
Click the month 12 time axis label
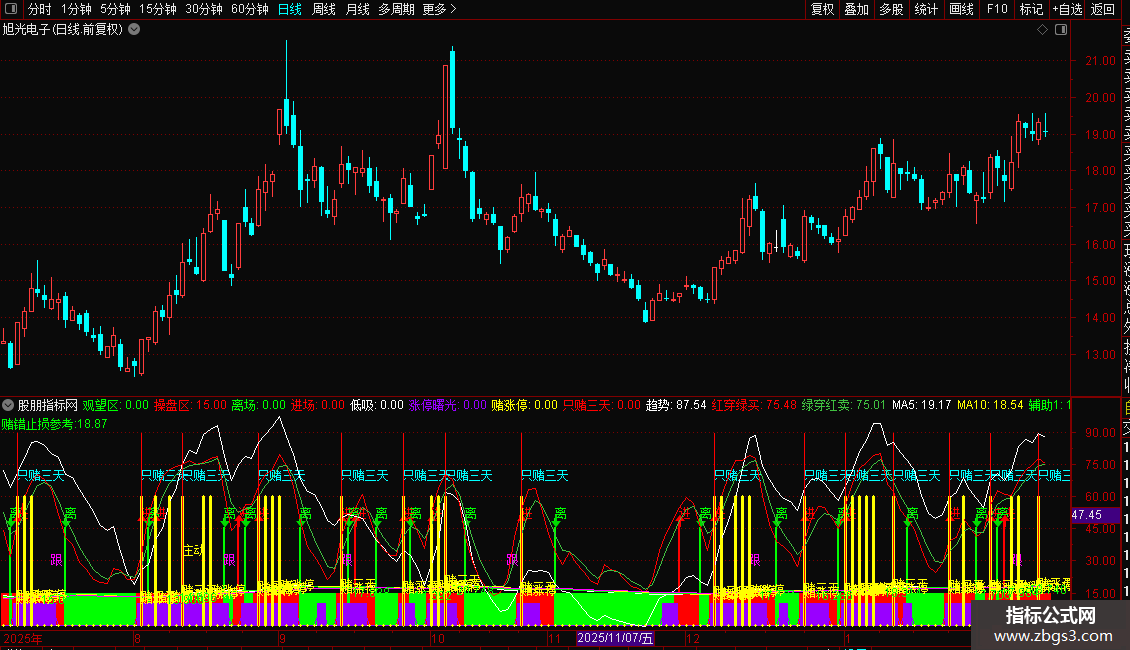coord(693,638)
